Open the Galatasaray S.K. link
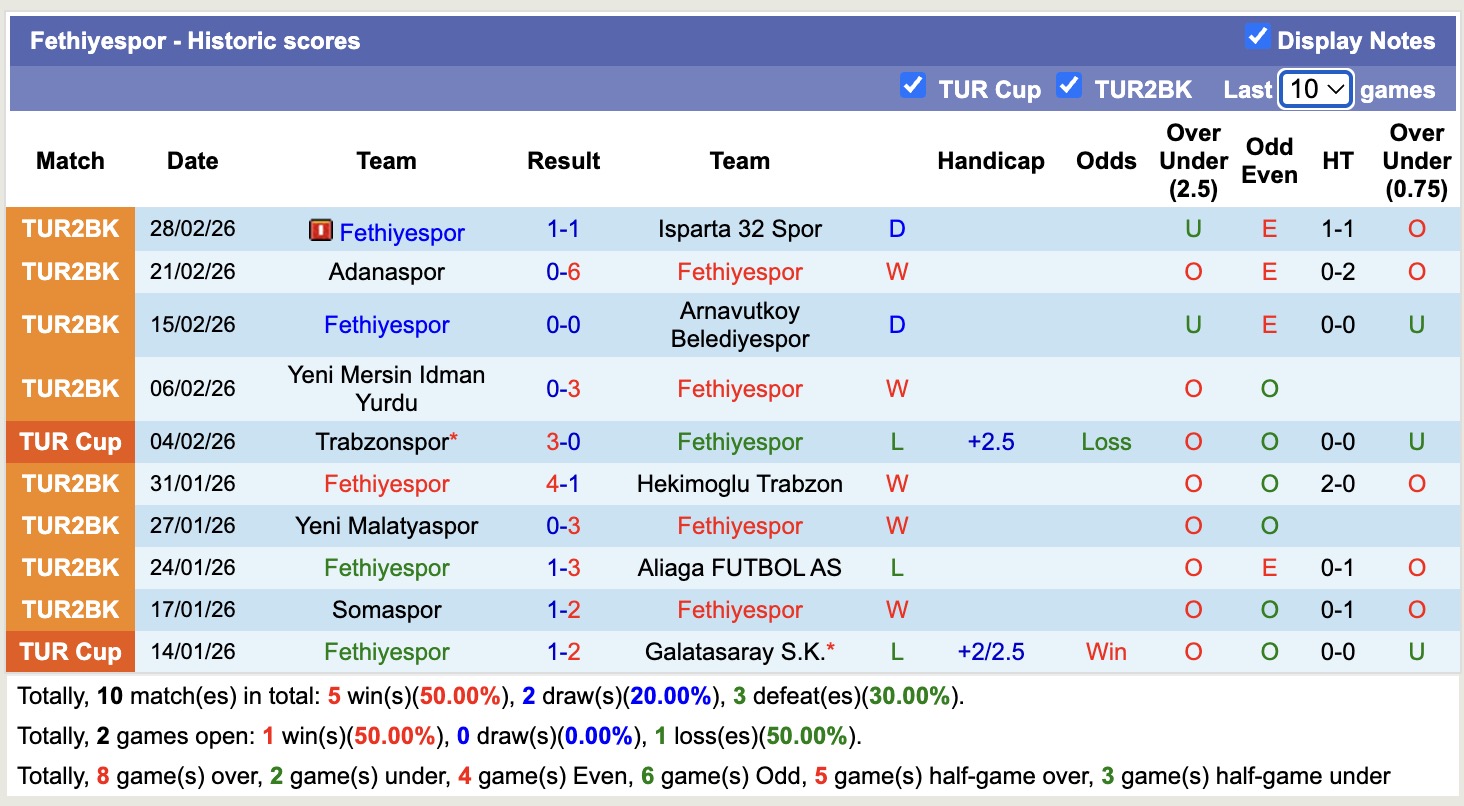1464x806 pixels. (733, 651)
